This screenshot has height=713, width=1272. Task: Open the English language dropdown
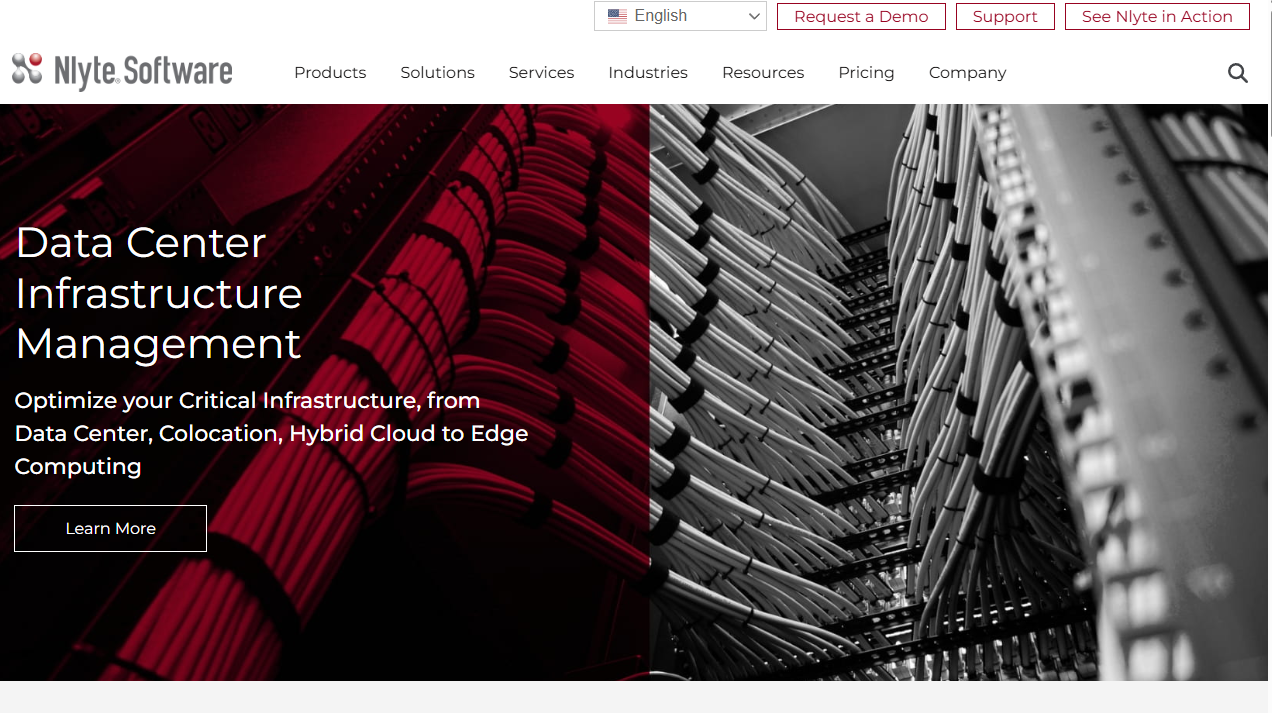[x=680, y=16]
